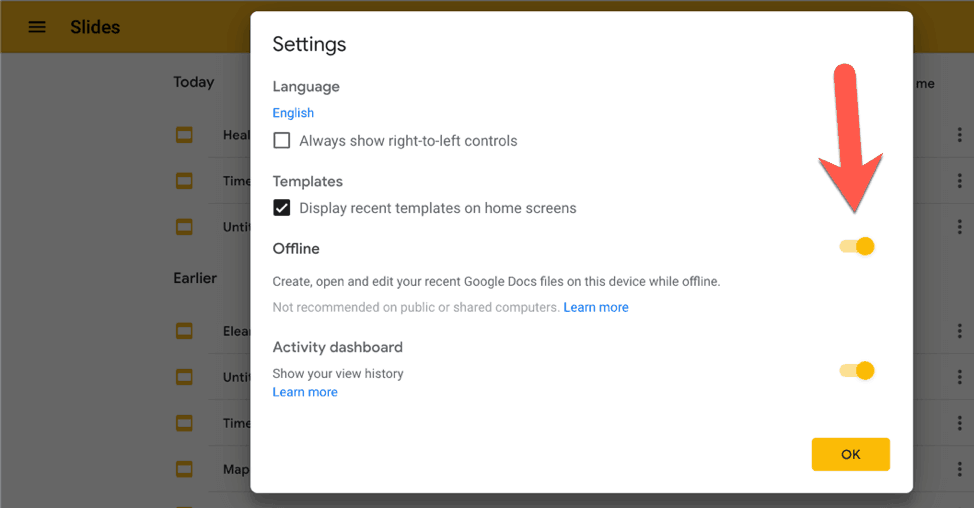Open the English language selector

pos(293,113)
